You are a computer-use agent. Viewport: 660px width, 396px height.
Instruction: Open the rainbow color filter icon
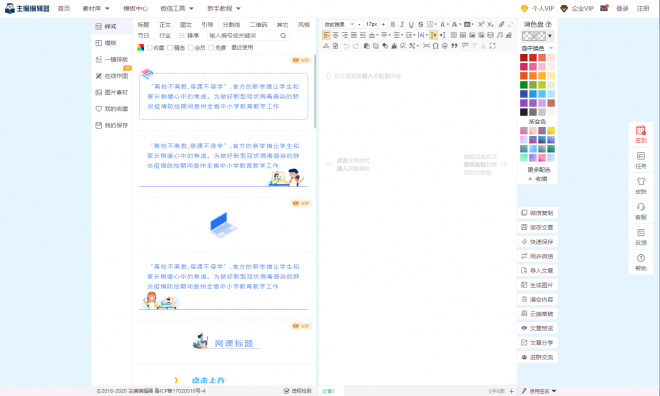[x=141, y=48]
